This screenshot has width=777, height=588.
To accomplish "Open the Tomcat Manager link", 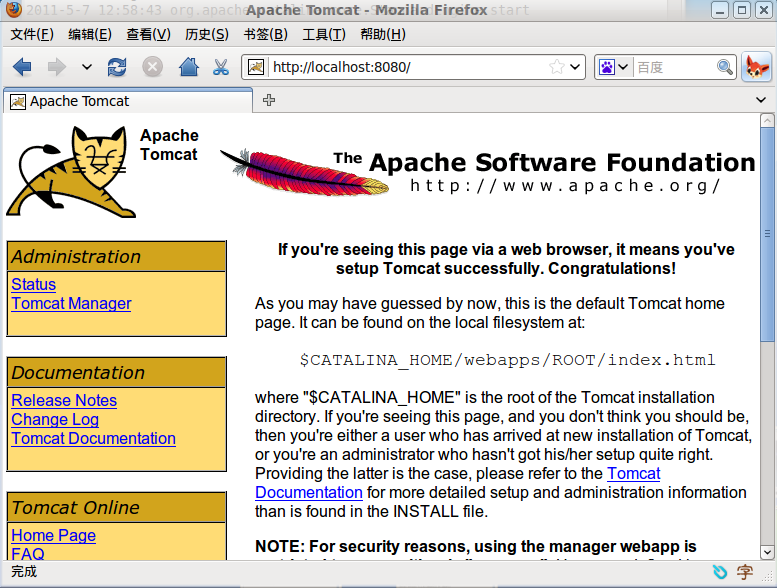I will pyautogui.click(x=71, y=303).
